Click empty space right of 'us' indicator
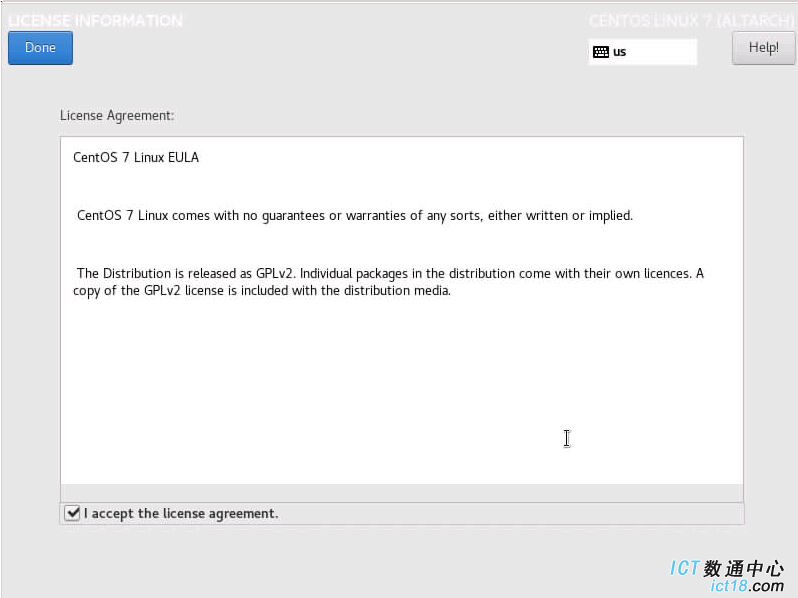798x598 pixels. pos(662,52)
